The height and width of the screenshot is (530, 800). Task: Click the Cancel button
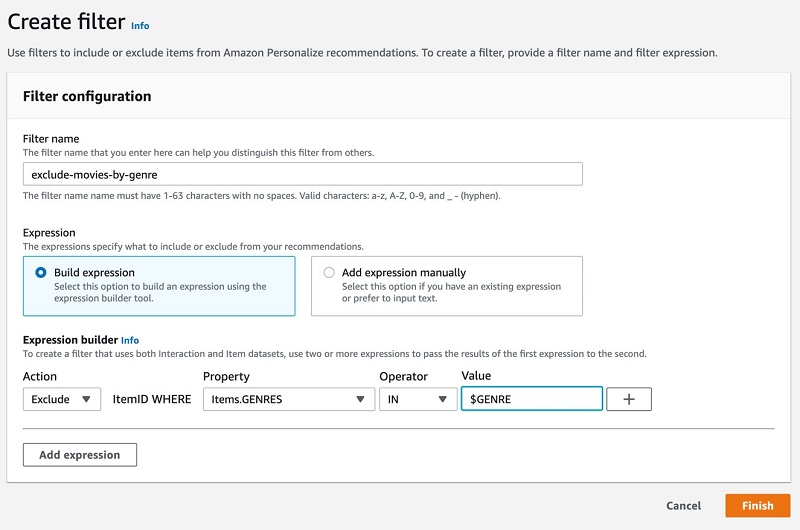pos(683,505)
